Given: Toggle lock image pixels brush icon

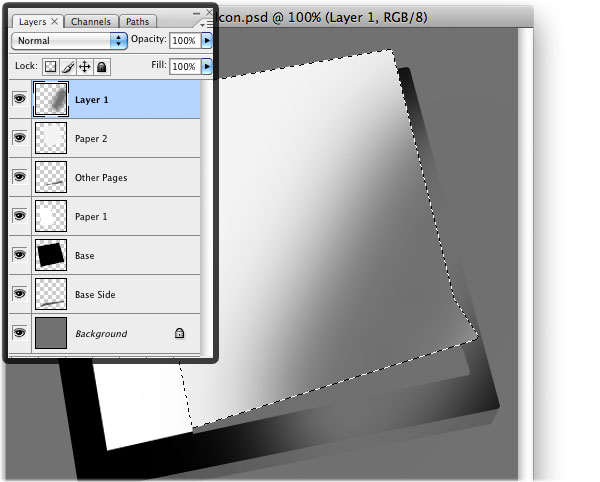Looking at the screenshot, I should [68, 67].
